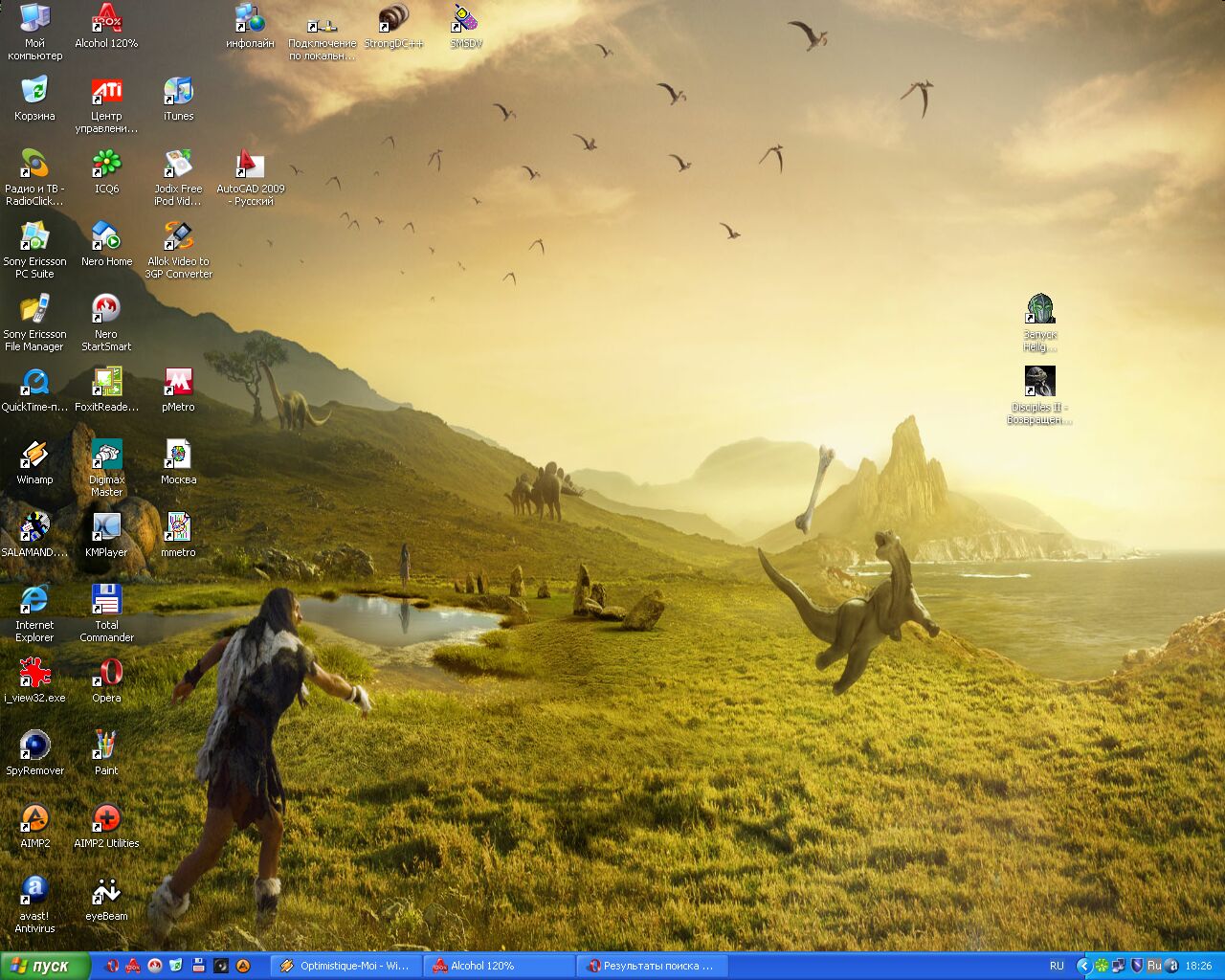
Task: Switch to Результаты поиска taskbar window
Action: [652, 966]
